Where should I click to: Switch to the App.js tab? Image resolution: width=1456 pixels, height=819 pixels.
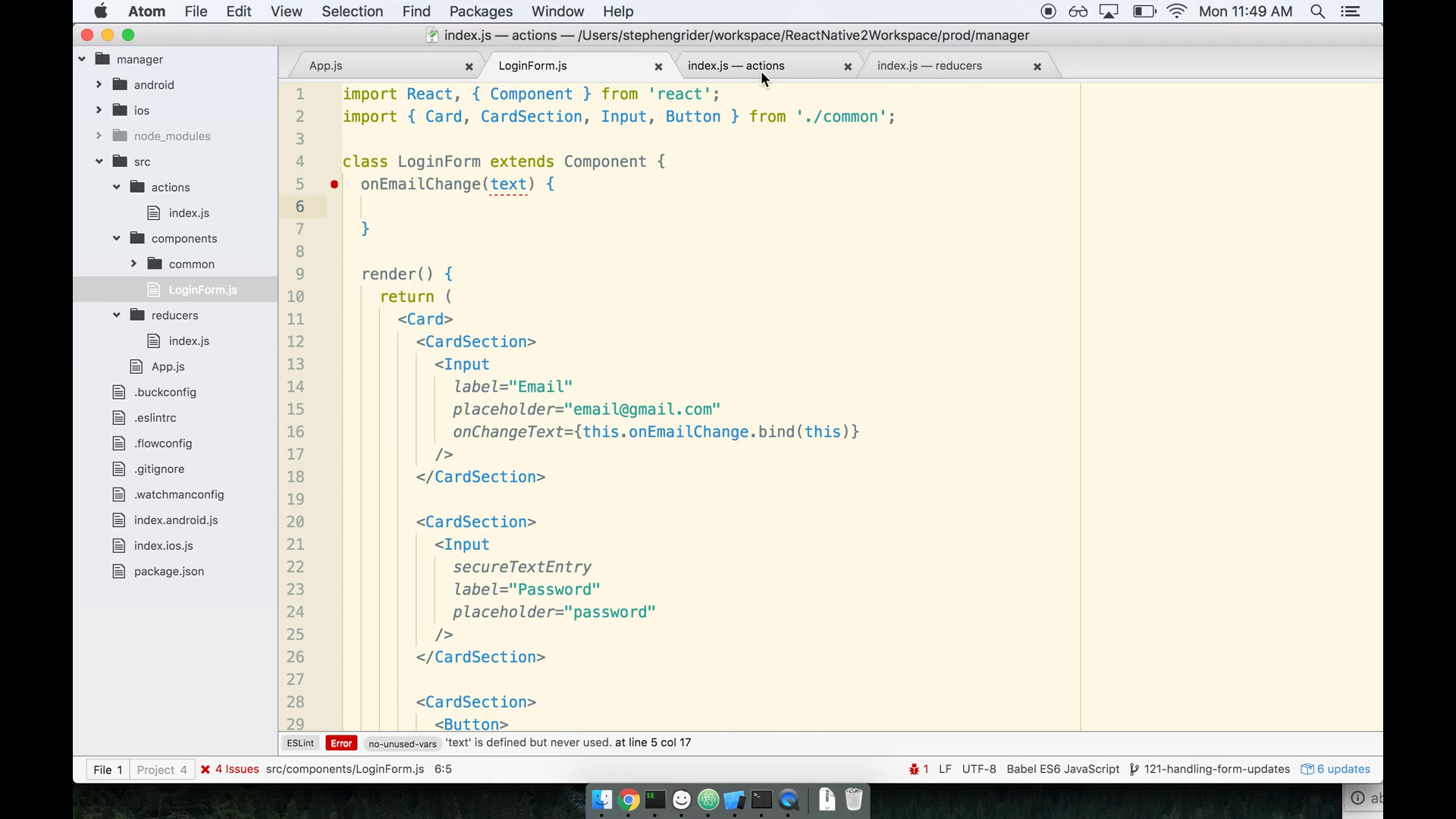tap(387, 66)
